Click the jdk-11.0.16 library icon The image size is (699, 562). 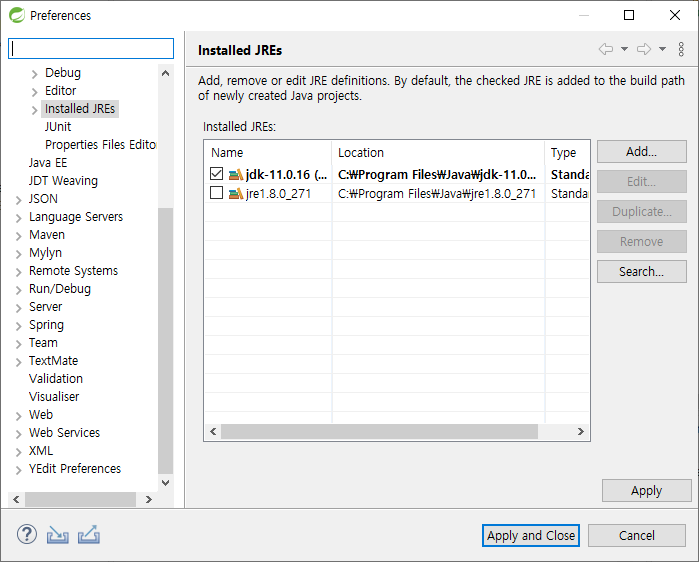[x=236, y=175]
